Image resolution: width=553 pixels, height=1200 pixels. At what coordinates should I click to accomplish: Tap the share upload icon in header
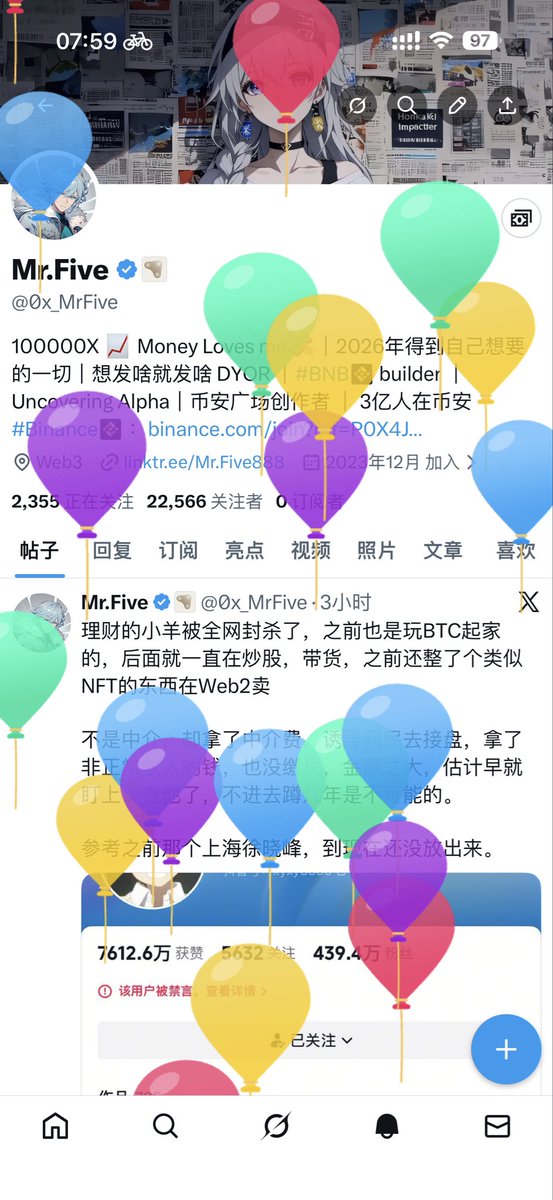(507, 106)
